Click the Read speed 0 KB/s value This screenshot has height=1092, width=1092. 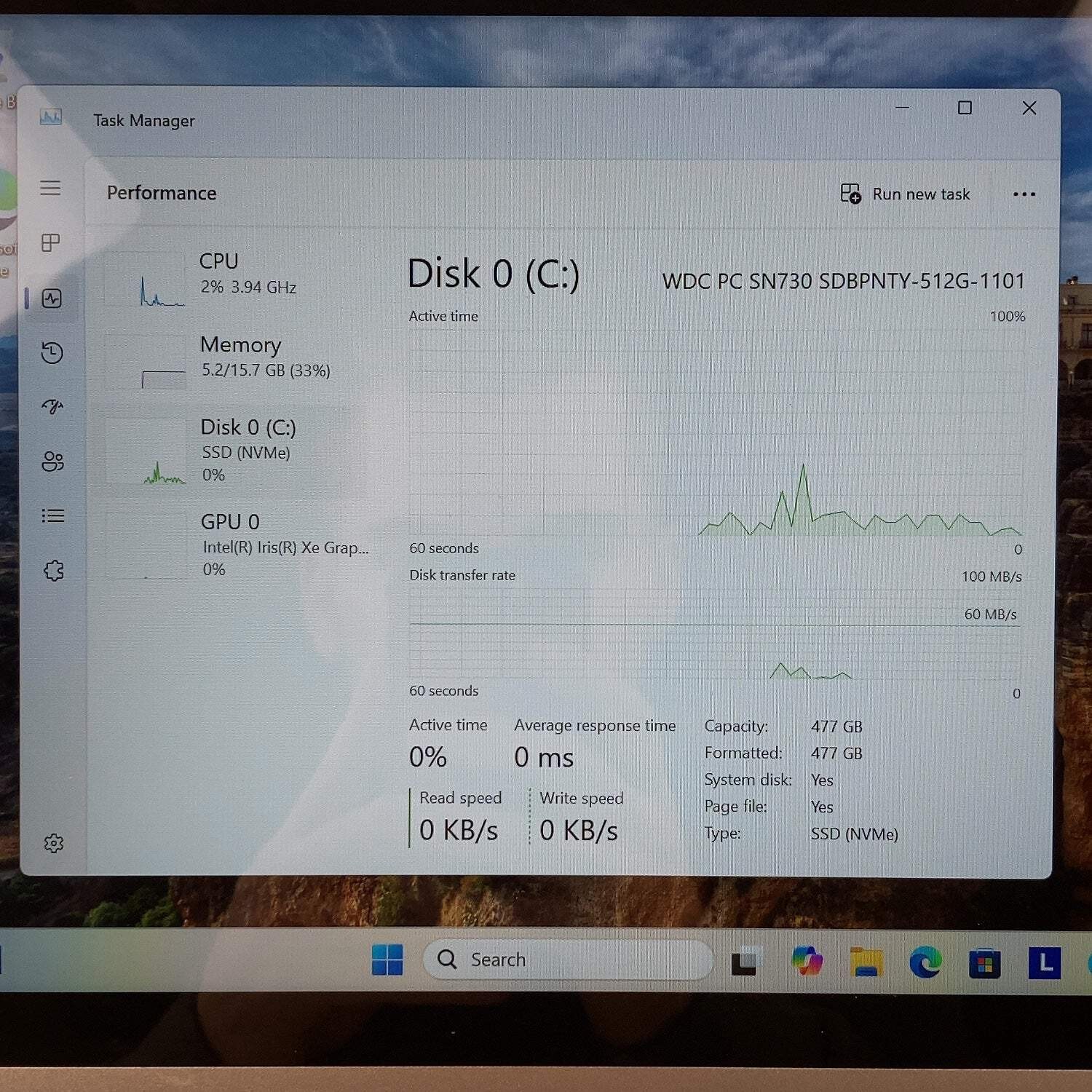[459, 831]
